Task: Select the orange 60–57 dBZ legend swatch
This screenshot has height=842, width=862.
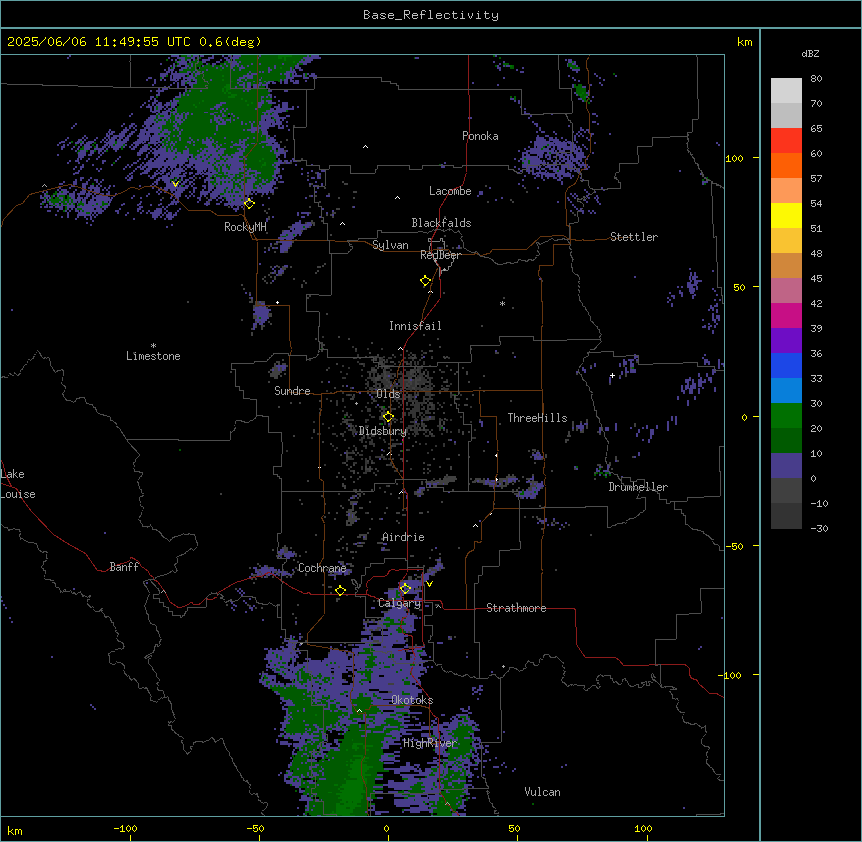Action: [x=786, y=165]
